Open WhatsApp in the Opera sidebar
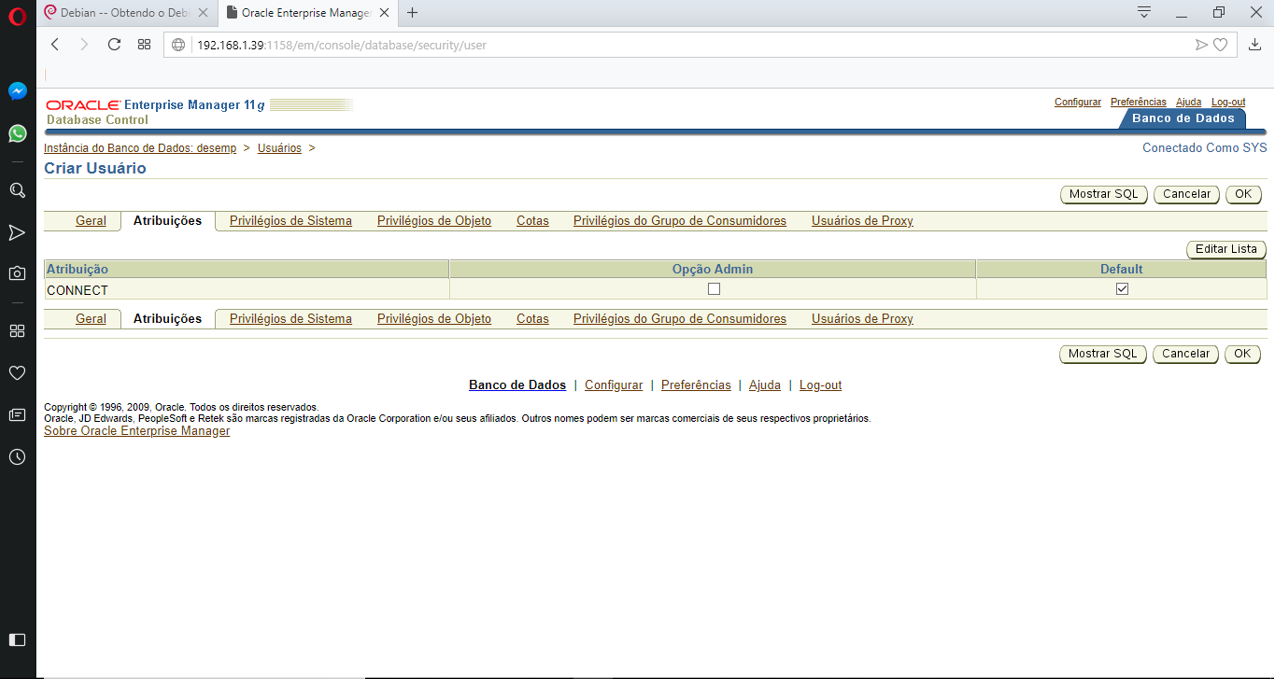The width and height of the screenshot is (1274, 679). tap(17, 133)
